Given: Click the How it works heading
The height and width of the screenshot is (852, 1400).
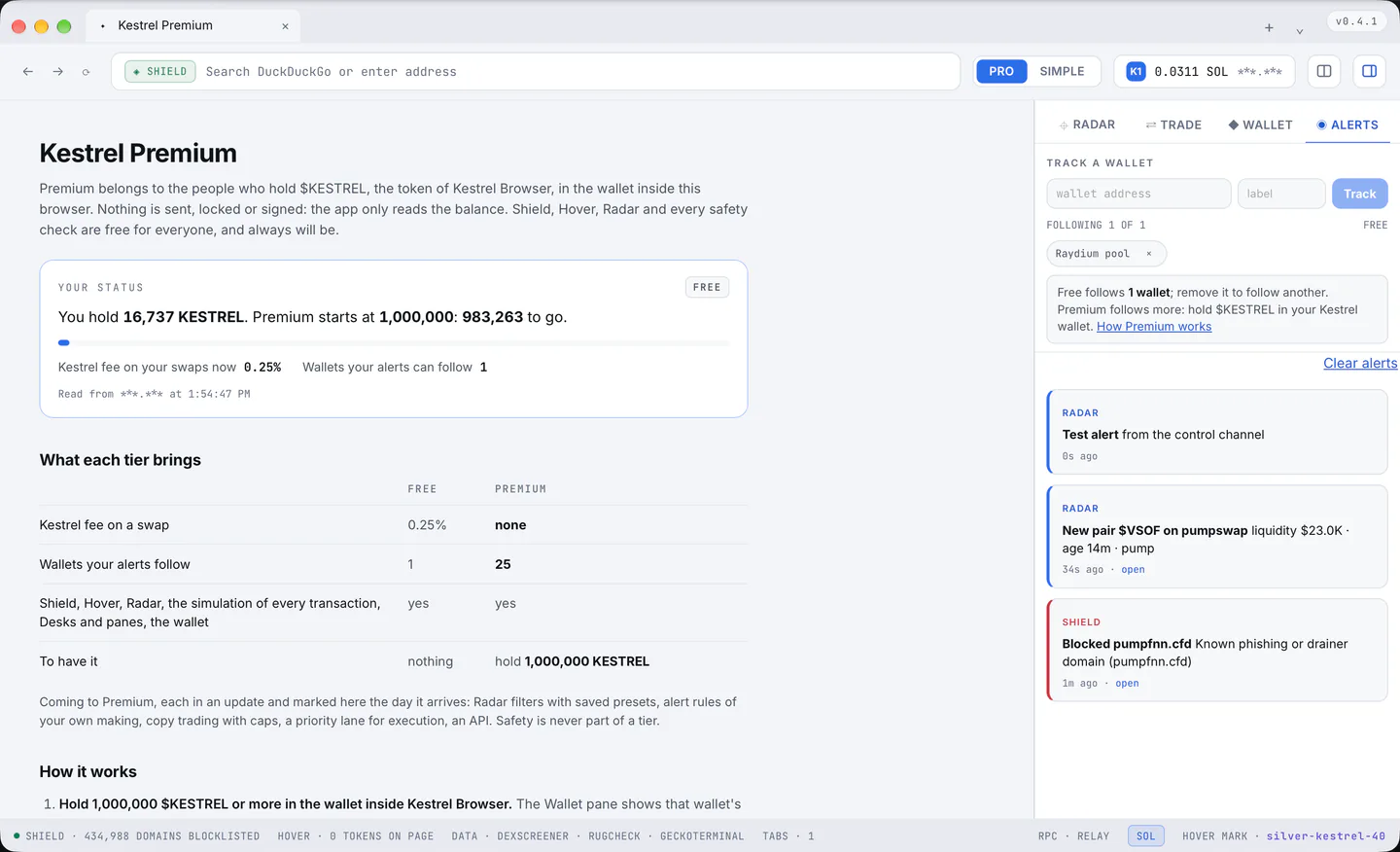Looking at the screenshot, I should coord(87,772).
